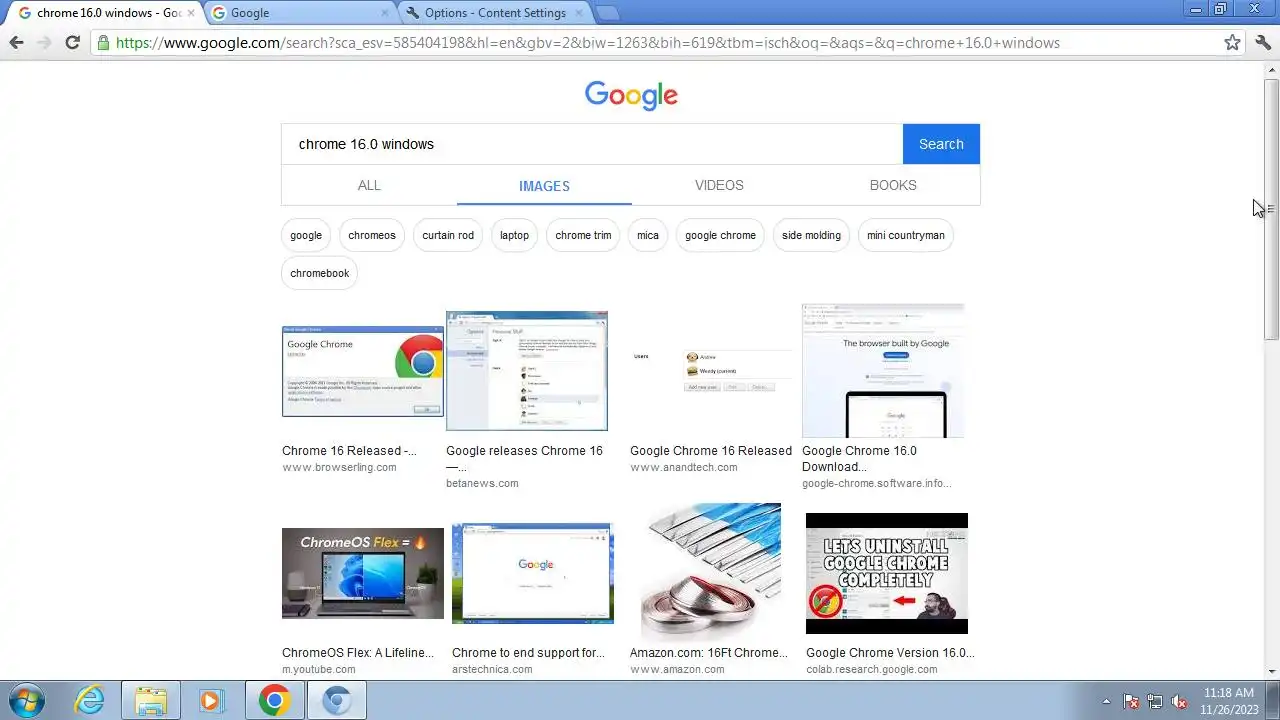Click the Google Chrome taskbar icon
The width and height of the screenshot is (1280, 720).
[274, 700]
